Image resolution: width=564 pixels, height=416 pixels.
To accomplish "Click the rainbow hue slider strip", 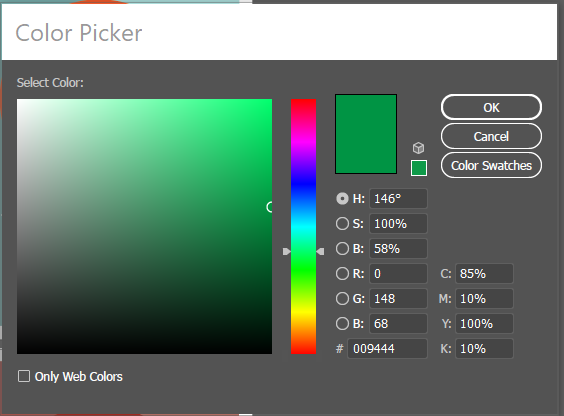I will 304,227.
